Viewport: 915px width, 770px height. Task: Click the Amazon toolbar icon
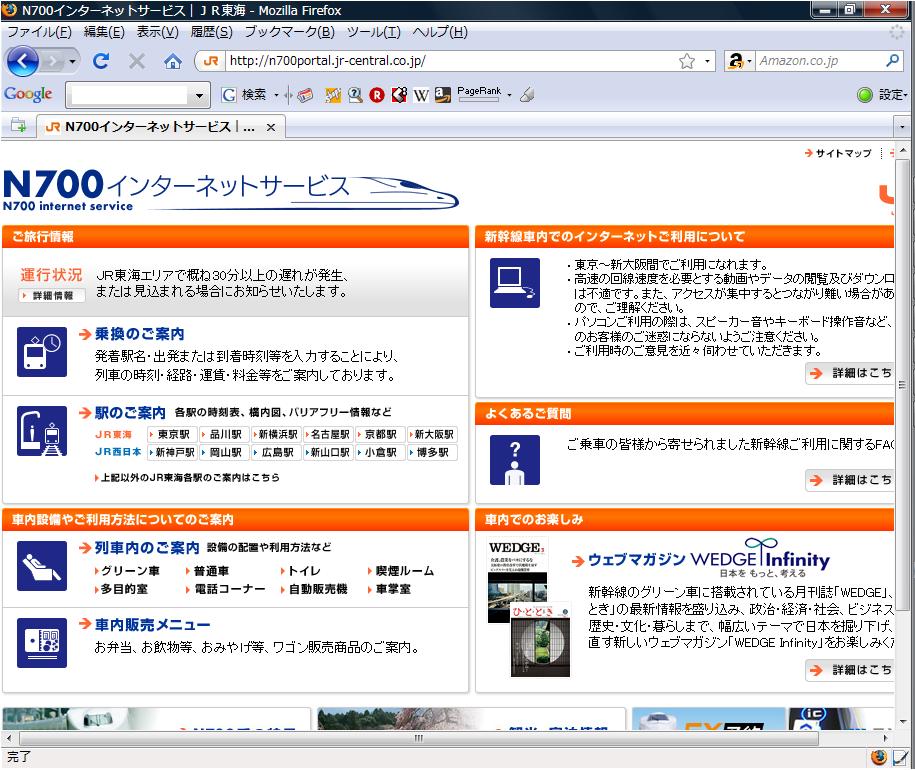tap(443, 94)
